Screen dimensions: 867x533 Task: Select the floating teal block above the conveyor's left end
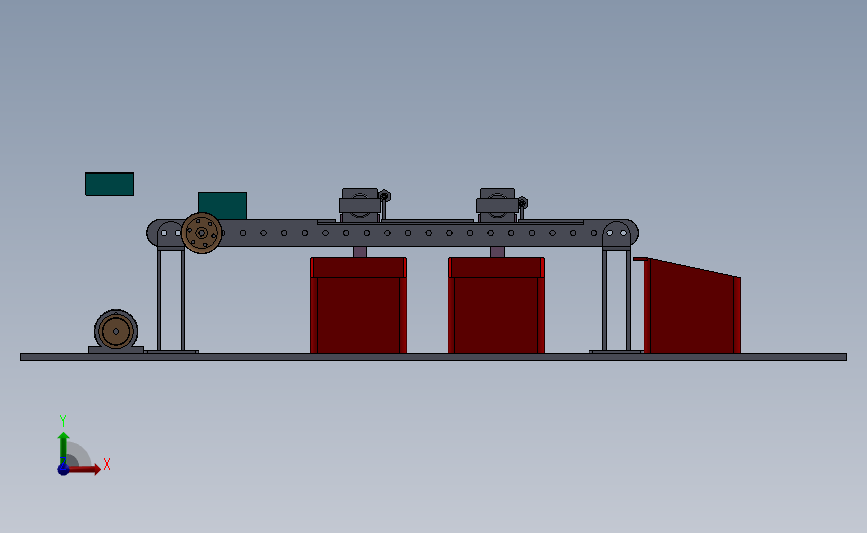[x=109, y=184]
